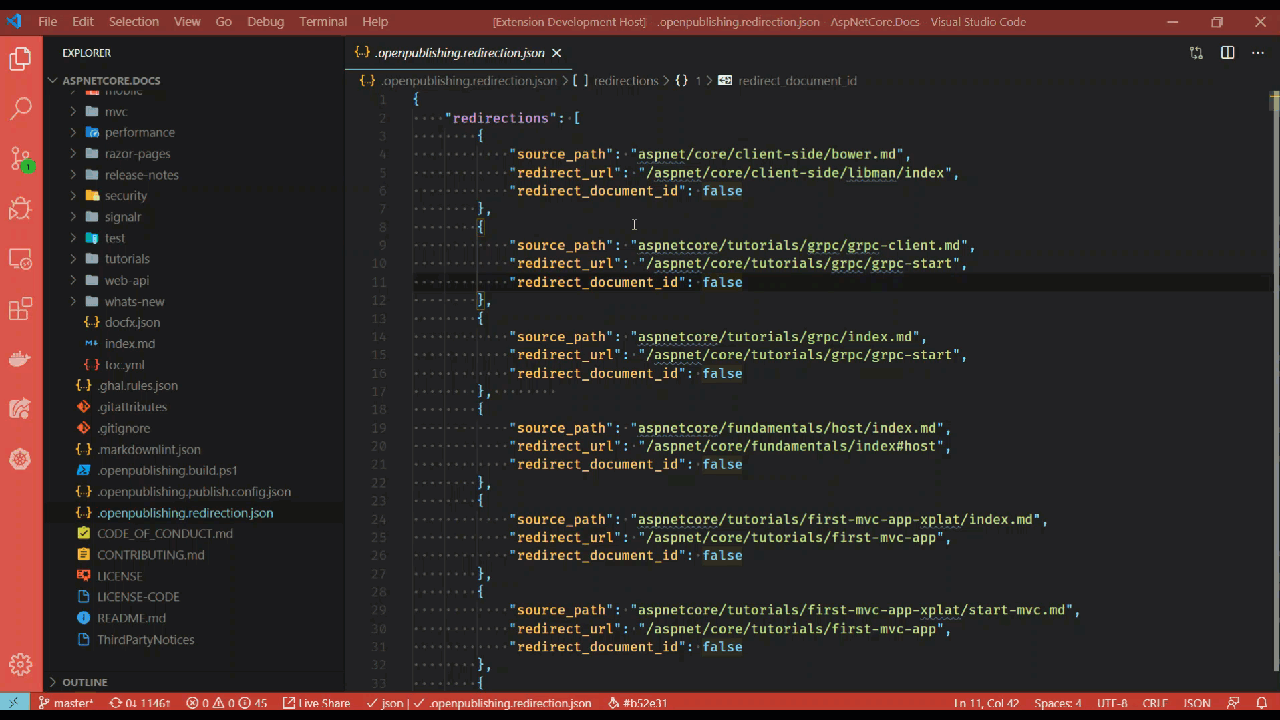Open the Remote Explorer icon
Image resolution: width=1280 pixels, height=720 pixels.
point(21,260)
